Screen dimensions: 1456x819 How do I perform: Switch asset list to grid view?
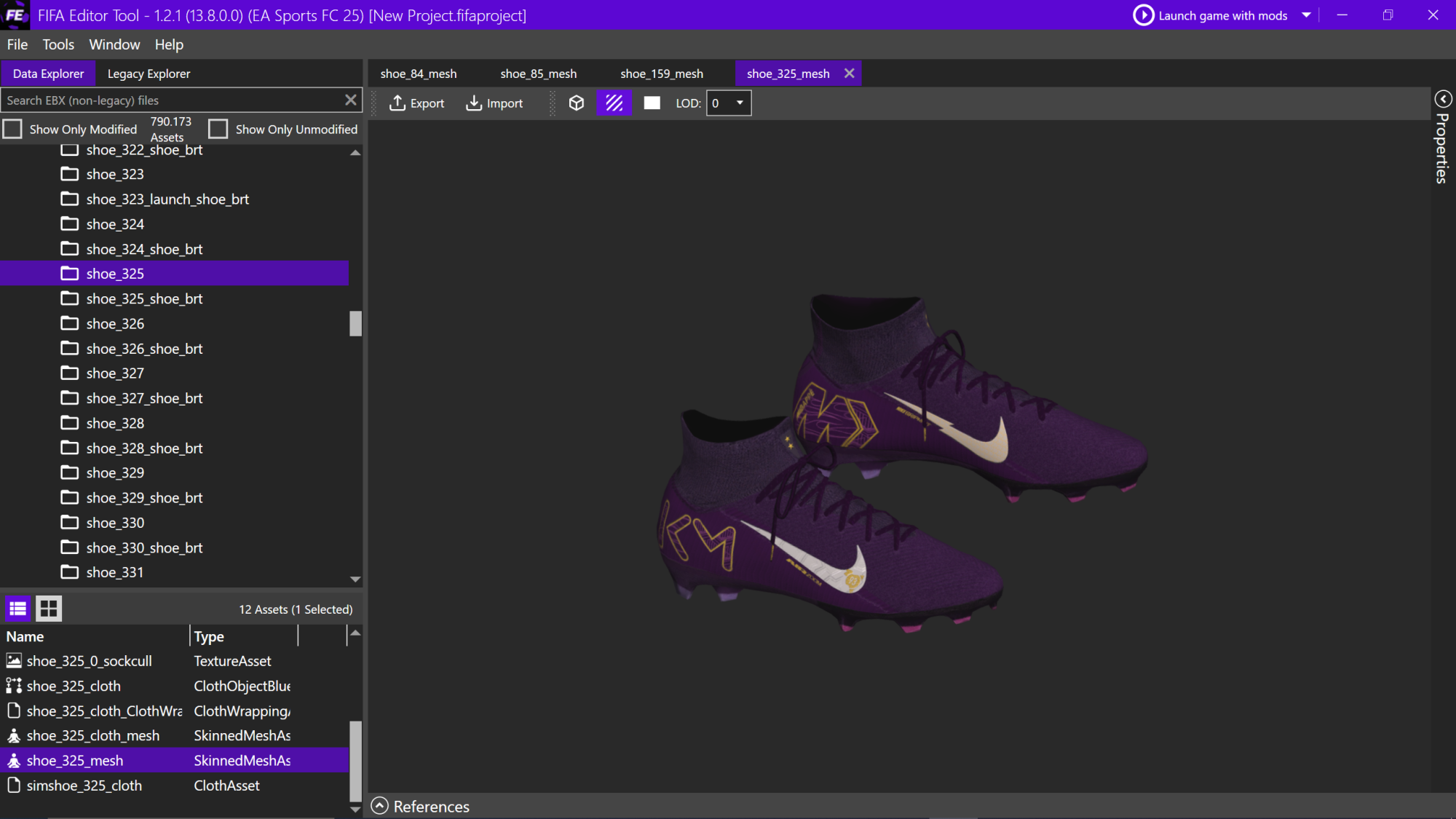pos(49,609)
